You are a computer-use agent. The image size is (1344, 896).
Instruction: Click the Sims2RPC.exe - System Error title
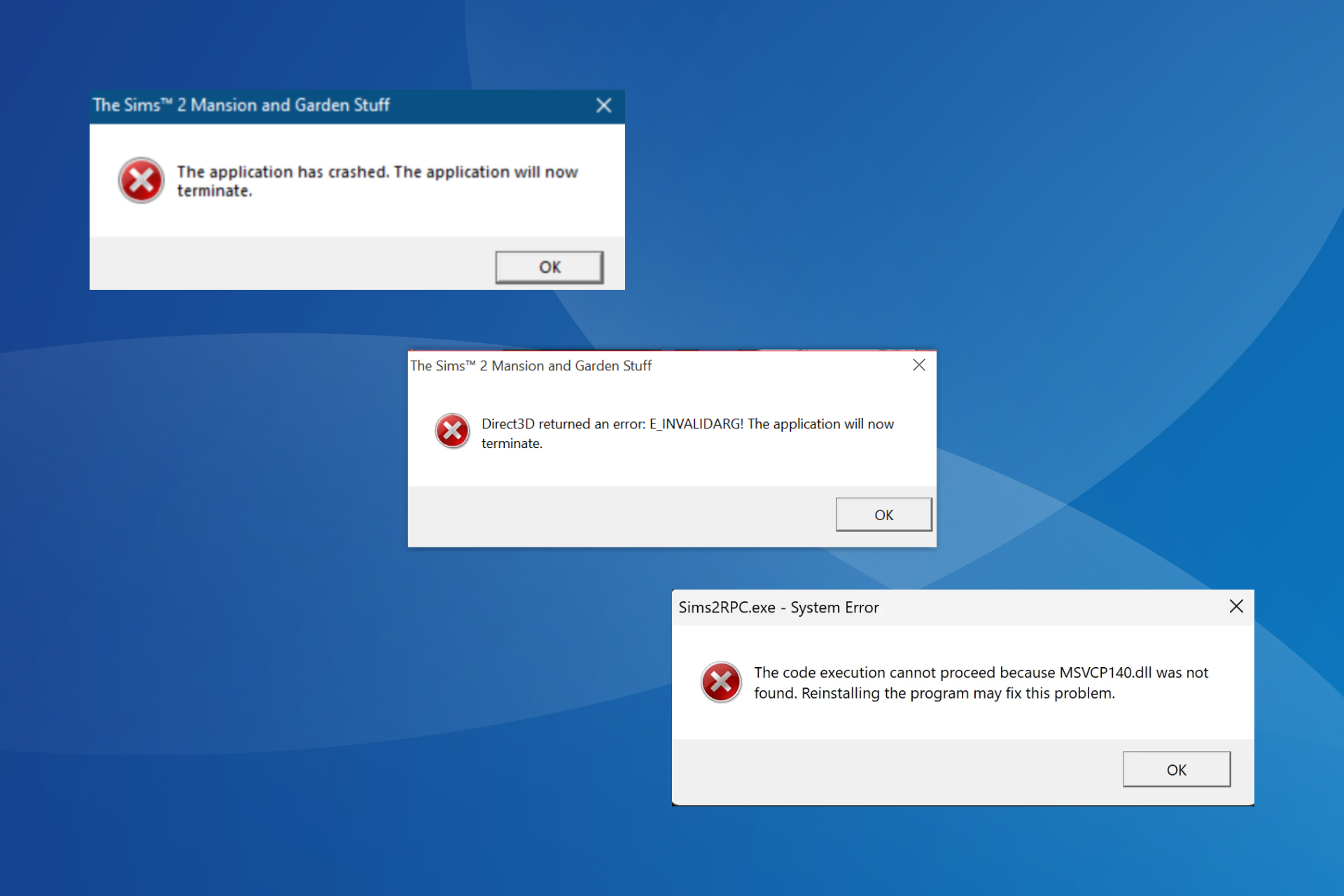click(778, 608)
